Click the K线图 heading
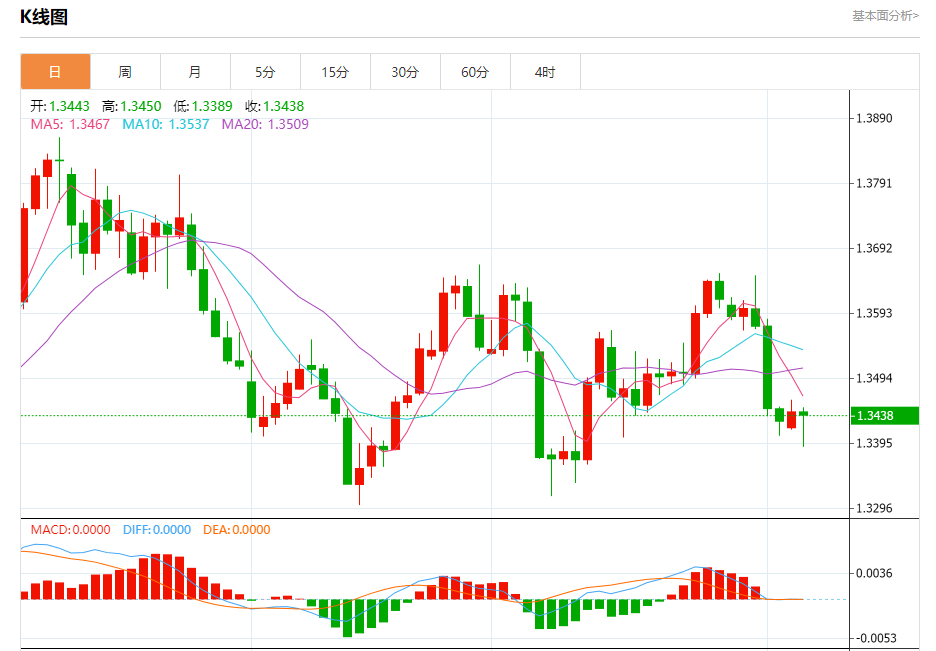The image size is (936, 651). (x=44, y=17)
